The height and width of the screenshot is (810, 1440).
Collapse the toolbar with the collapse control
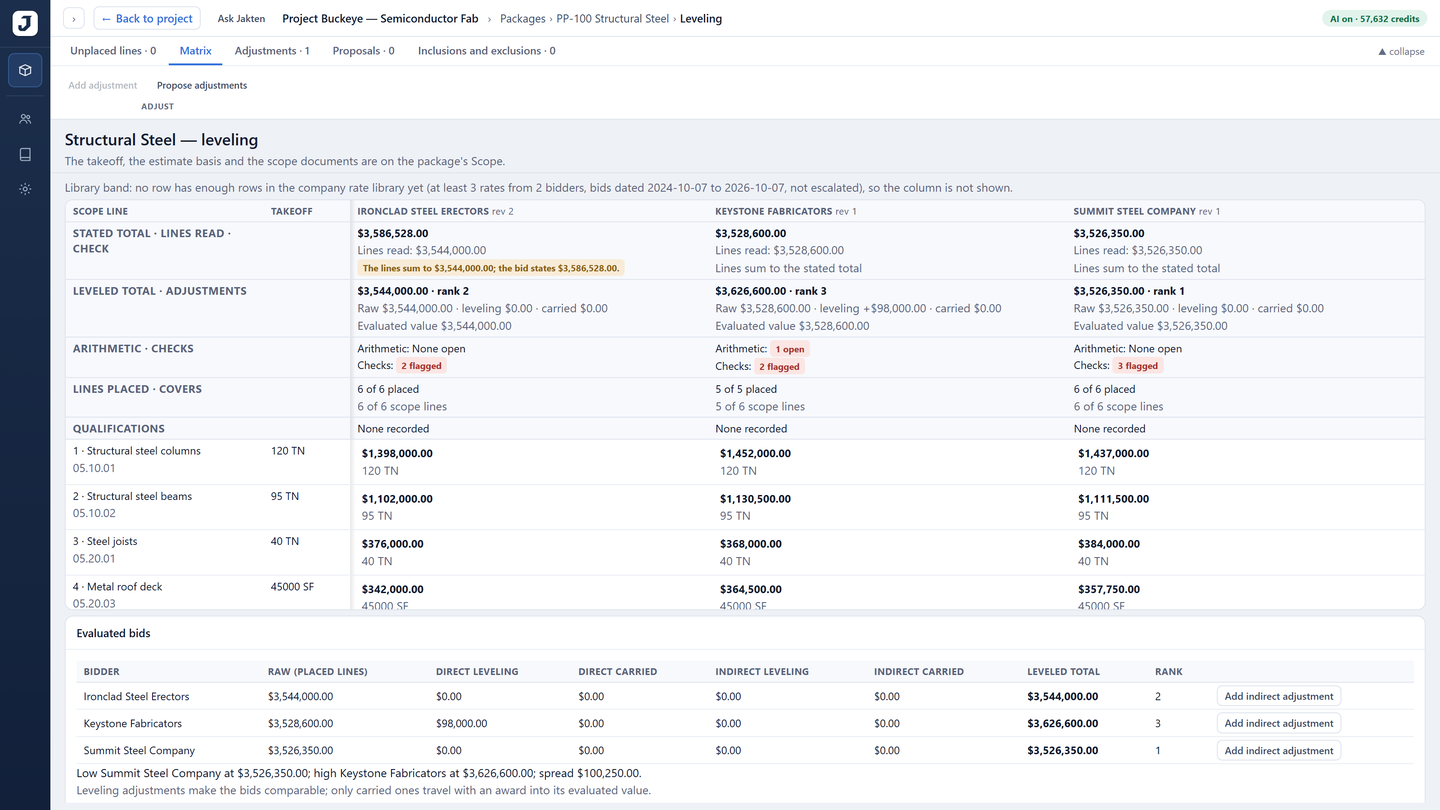point(1401,51)
